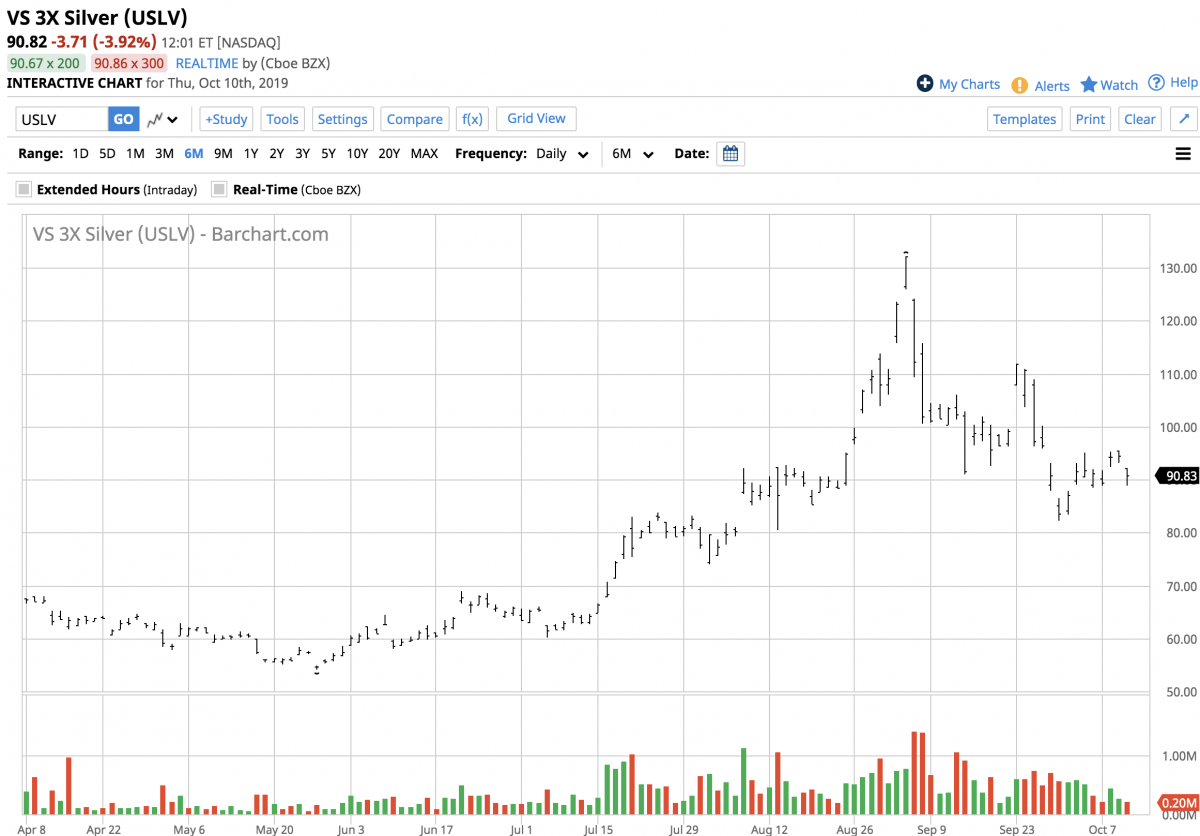This screenshot has width=1200, height=836.
Task: Add a study with +Study
Action: 226,119
